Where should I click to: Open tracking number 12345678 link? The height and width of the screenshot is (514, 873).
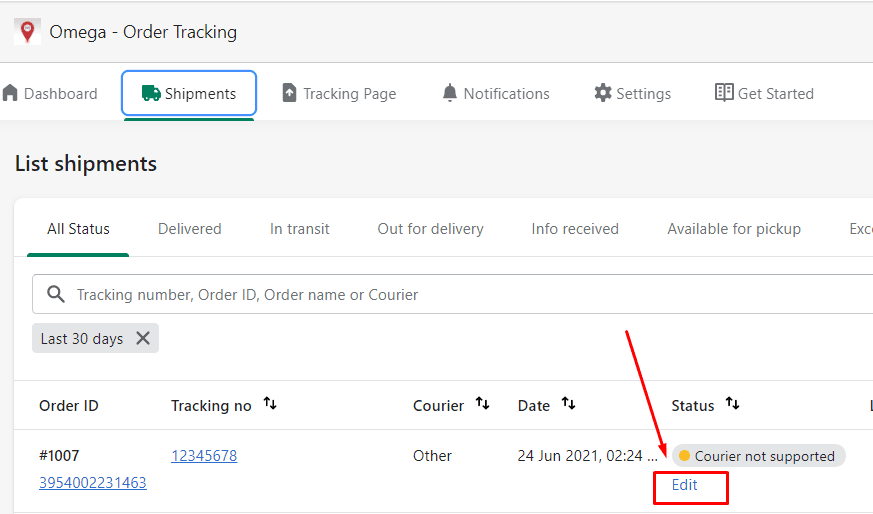pyautogui.click(x=204, y=456)
